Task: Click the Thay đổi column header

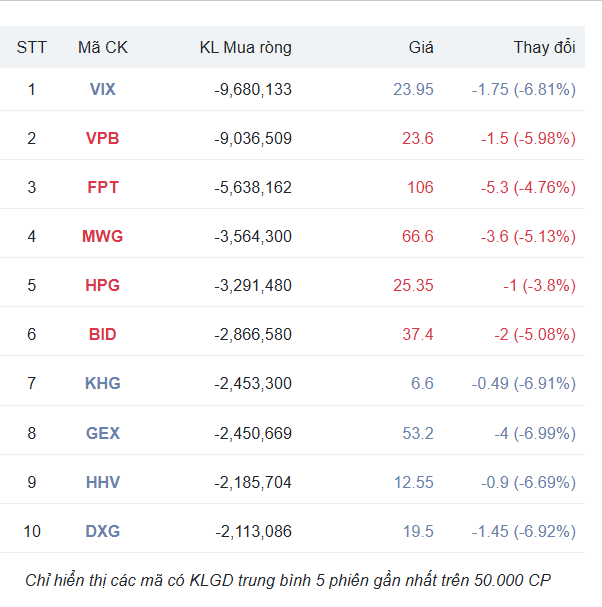Action: tap(544, 48)
